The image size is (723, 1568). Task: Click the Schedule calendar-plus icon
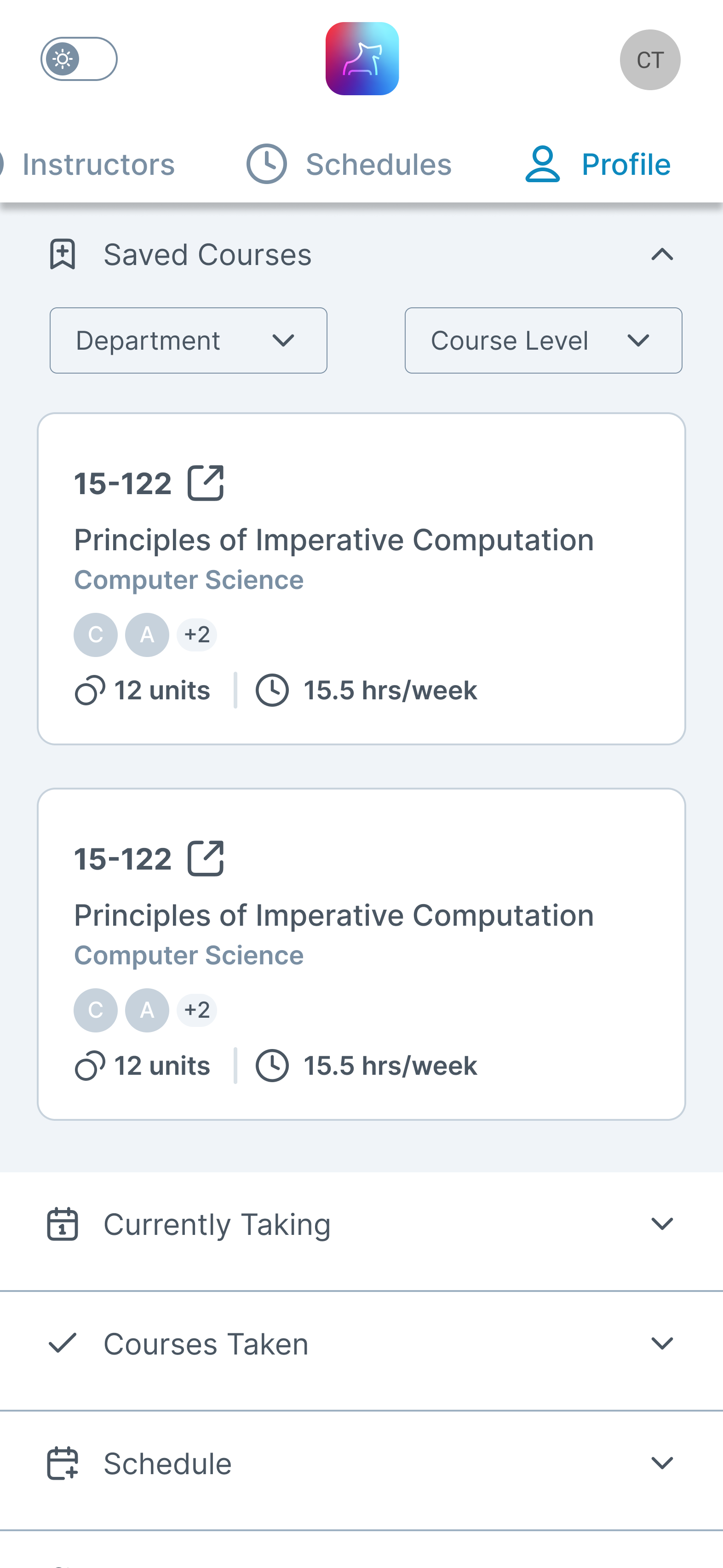63,1463
